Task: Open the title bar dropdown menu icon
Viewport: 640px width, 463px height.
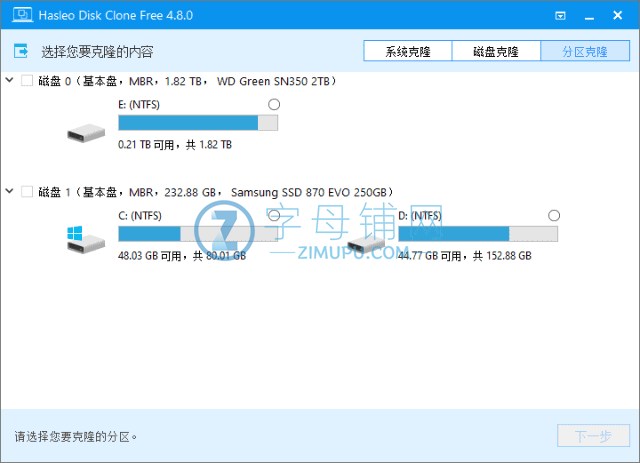Action: [560, 16]
